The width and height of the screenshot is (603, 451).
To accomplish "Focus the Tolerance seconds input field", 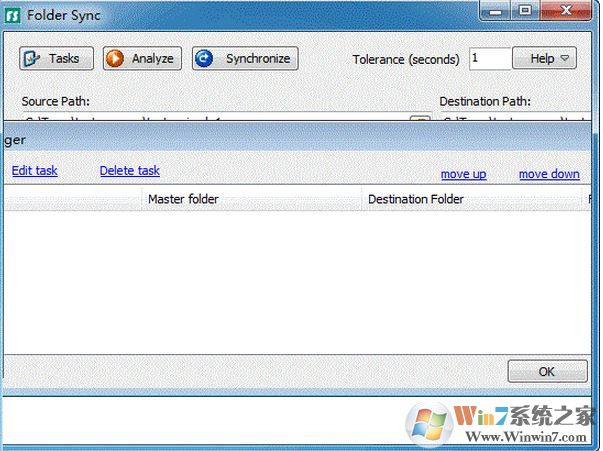I will 490,58.
